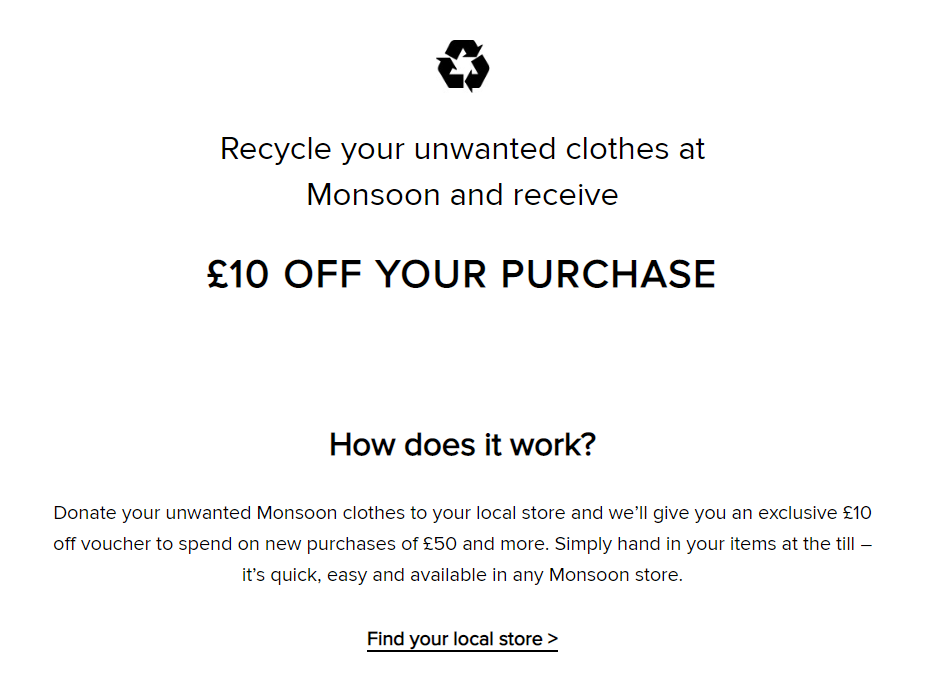Click the word work? in the heading

pos(553,445)
